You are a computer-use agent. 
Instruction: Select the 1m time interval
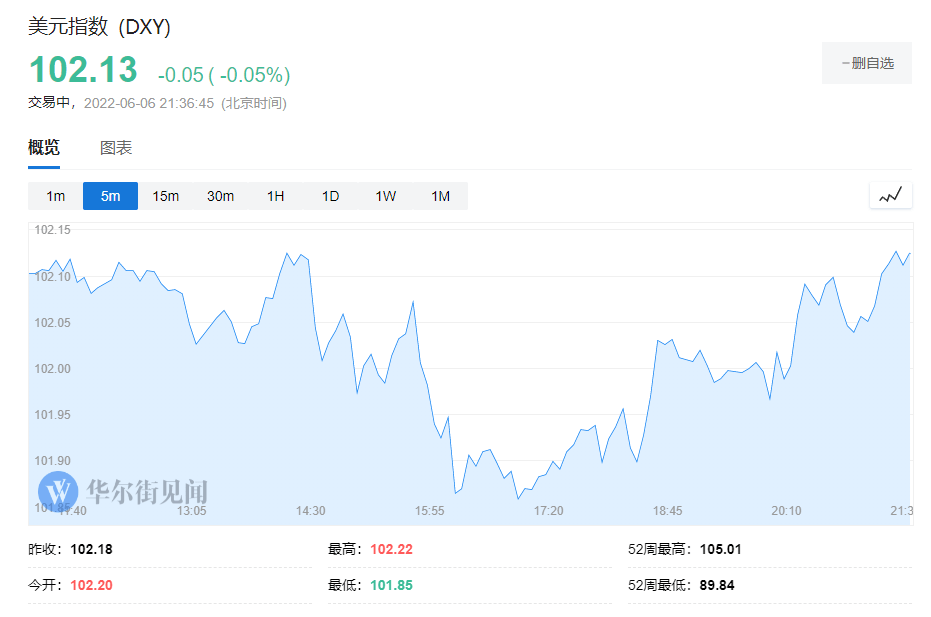(x=55, y=196)
